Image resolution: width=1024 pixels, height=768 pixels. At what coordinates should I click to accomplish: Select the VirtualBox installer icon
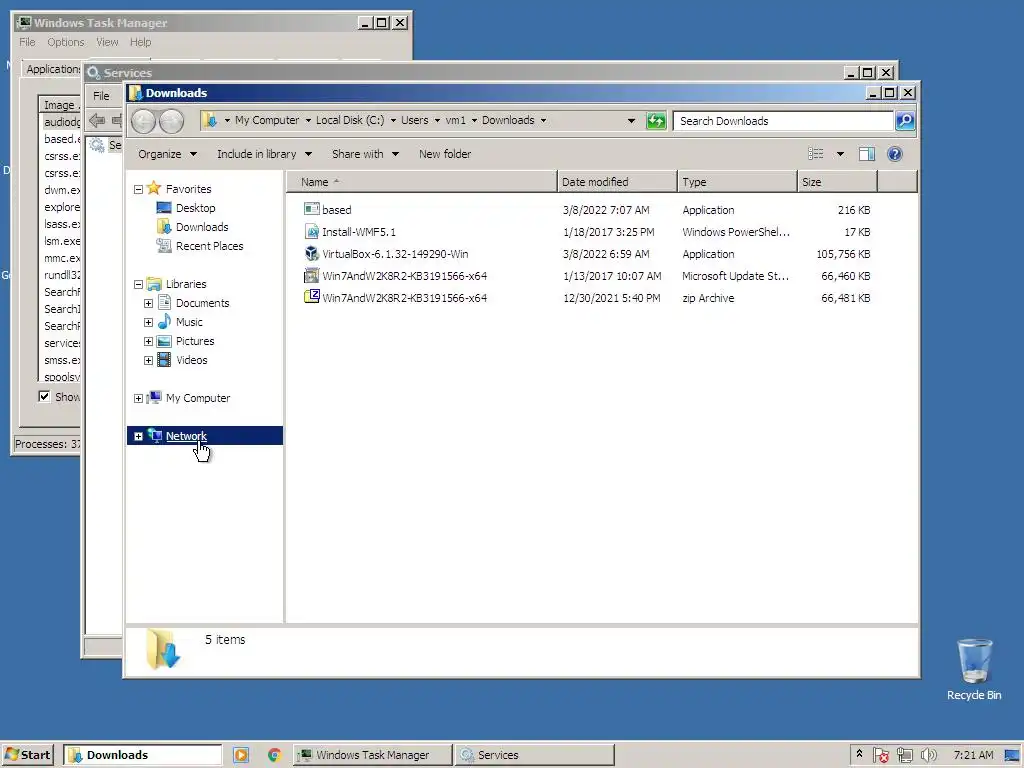coord(312,253)
